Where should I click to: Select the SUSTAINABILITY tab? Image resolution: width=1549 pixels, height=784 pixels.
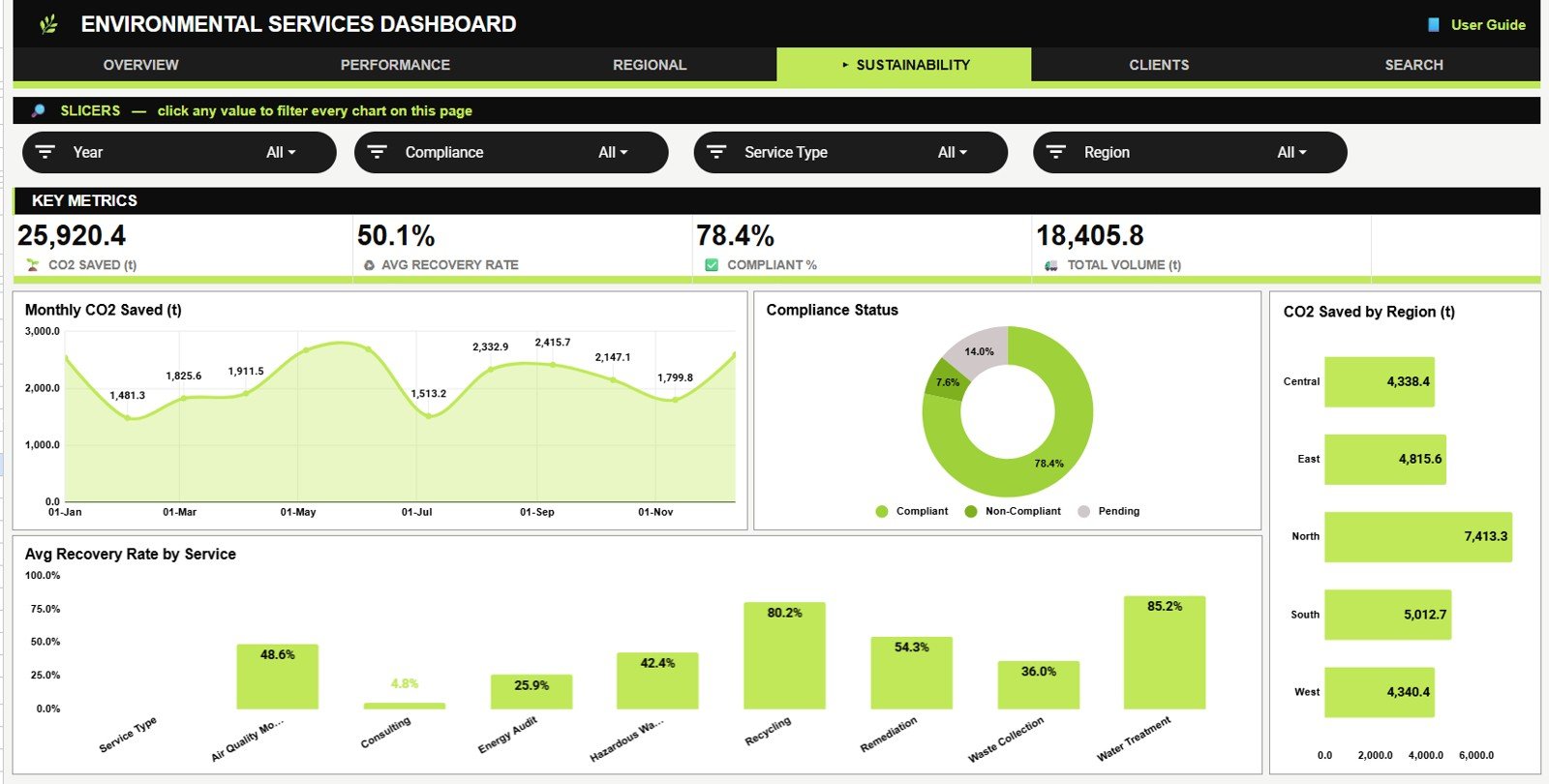click(904, 65)
